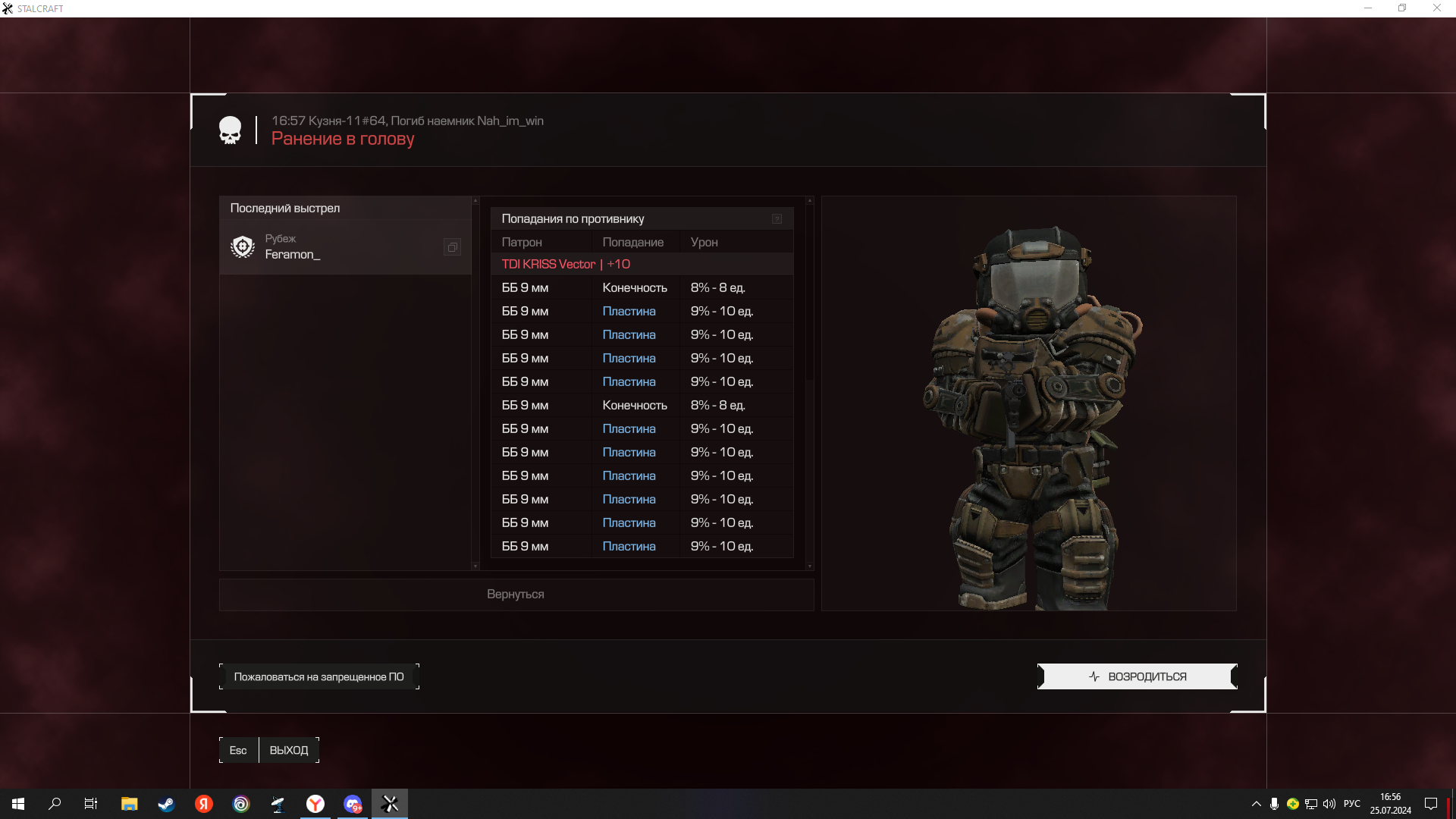Switch input language via РУС indicator
Image resolution: width=1456 pixels, height=819 pixels.
pos(1352,804)
